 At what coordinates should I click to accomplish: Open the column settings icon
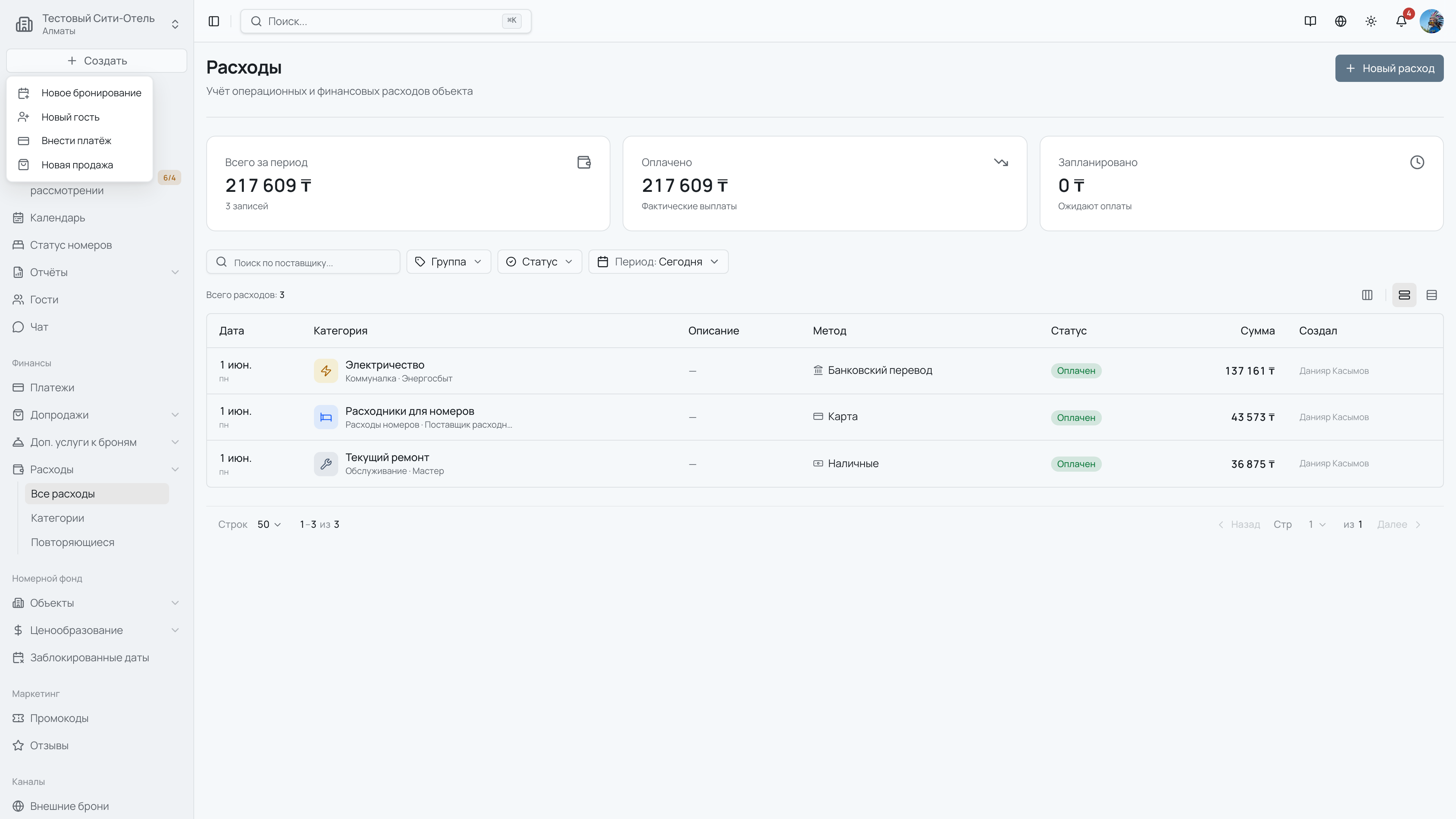(x=1367, y=295)
